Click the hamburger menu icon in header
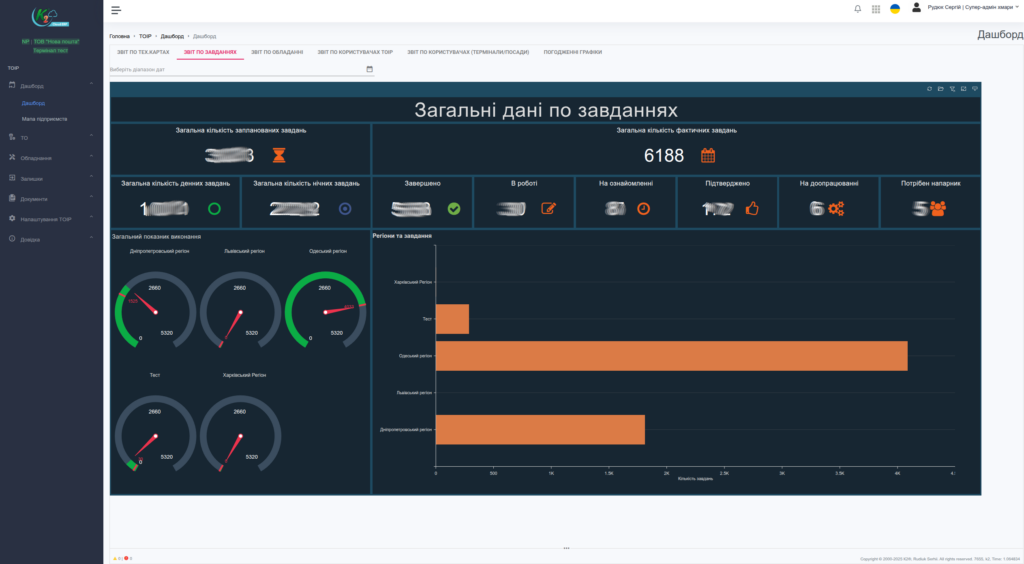This screenshot has height=564, width=1024. pyautogui.click(x=116, y=10)
